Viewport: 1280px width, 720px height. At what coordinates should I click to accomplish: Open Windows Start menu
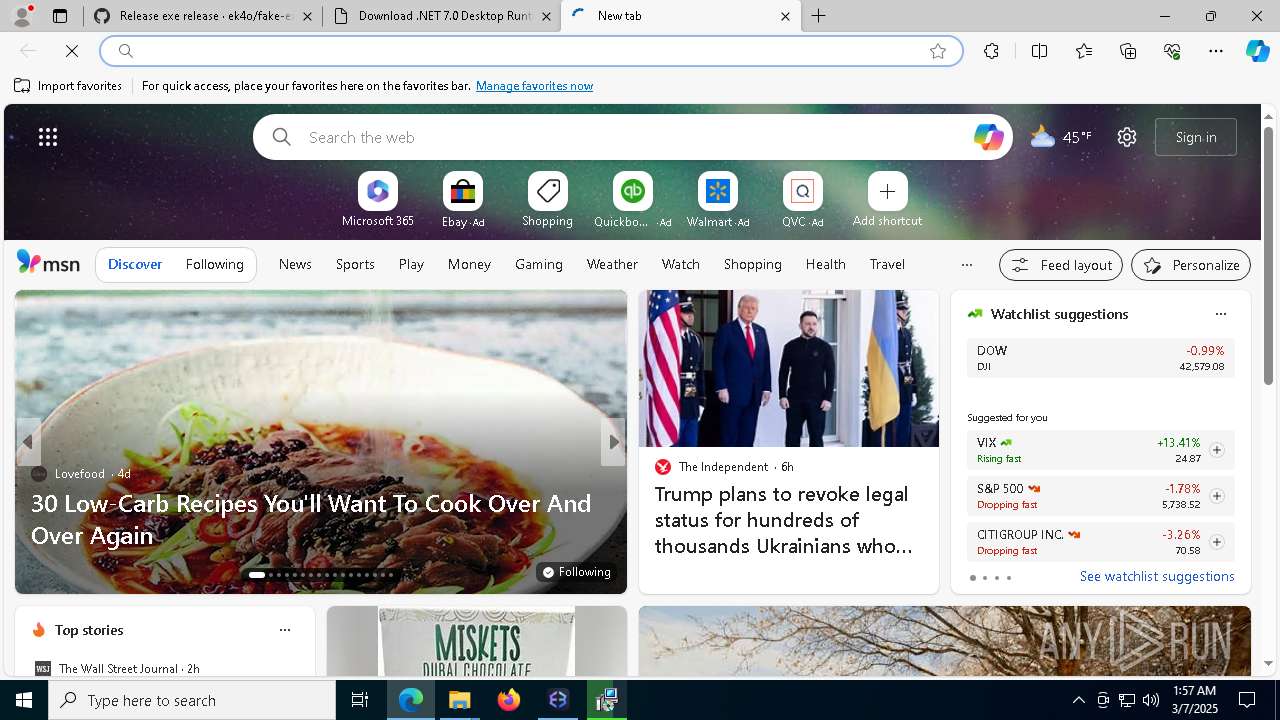point(24,700)
